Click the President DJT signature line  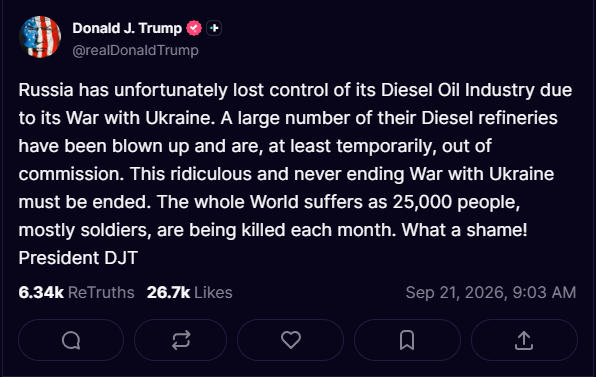tap(78, 258)
